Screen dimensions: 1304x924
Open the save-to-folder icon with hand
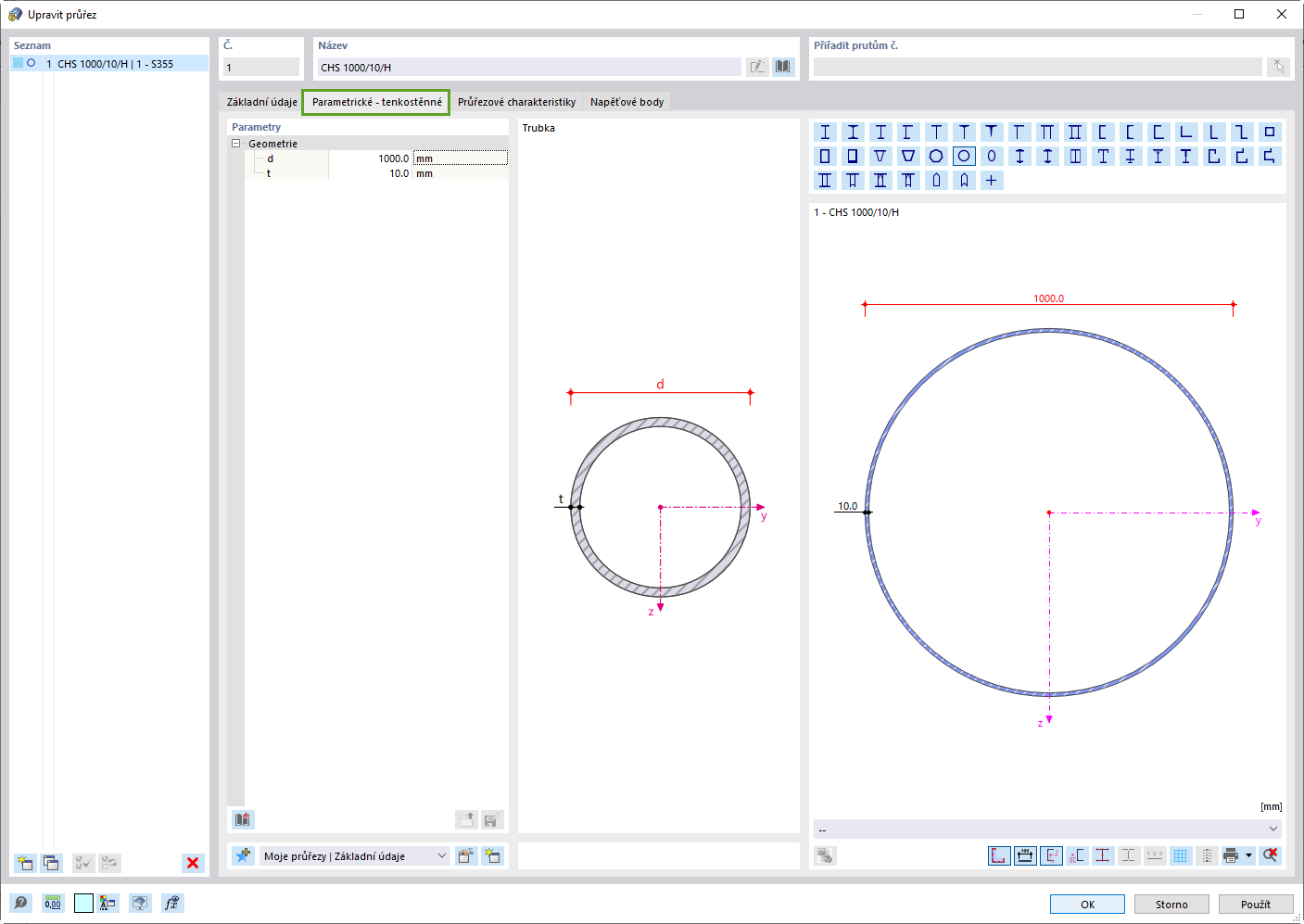pos(466,856)
